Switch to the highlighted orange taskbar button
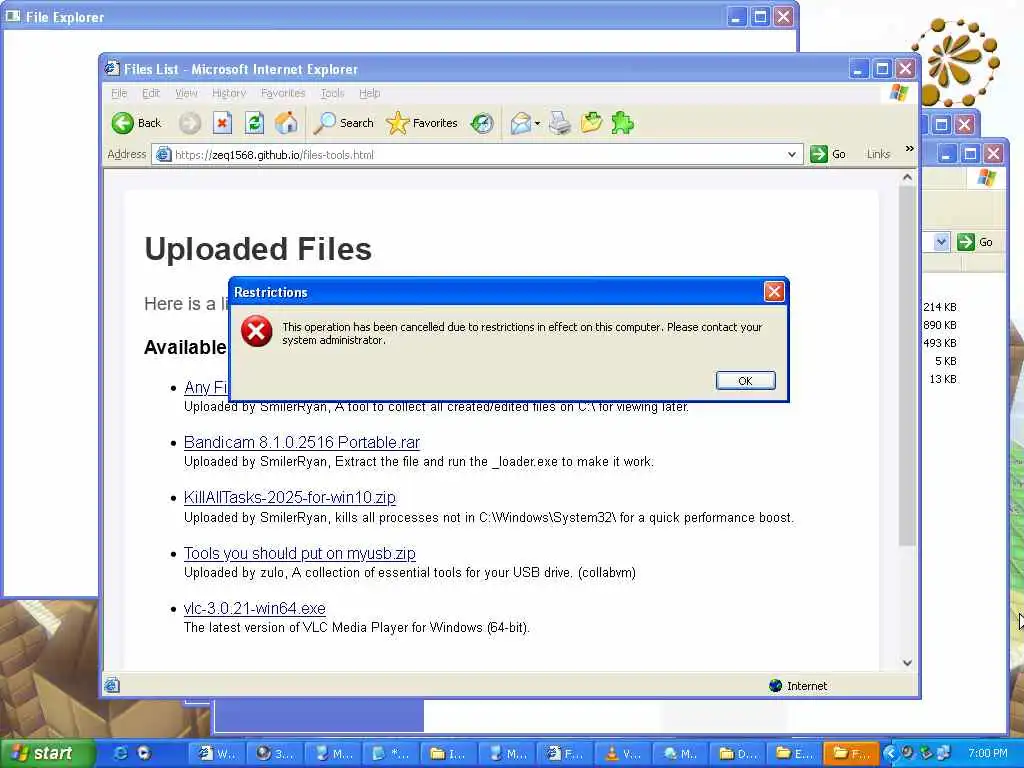 [x=851, y=754]
